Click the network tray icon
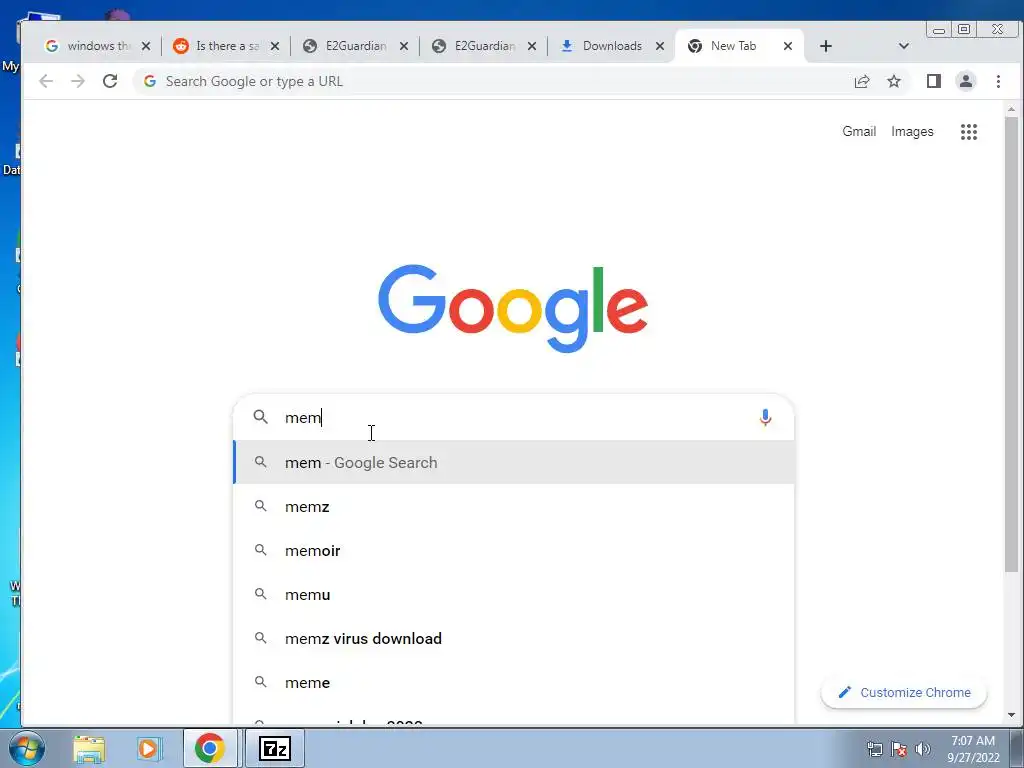Viewport: 1024px width, 768px height. pyautogui.click(x=874, y=748)
